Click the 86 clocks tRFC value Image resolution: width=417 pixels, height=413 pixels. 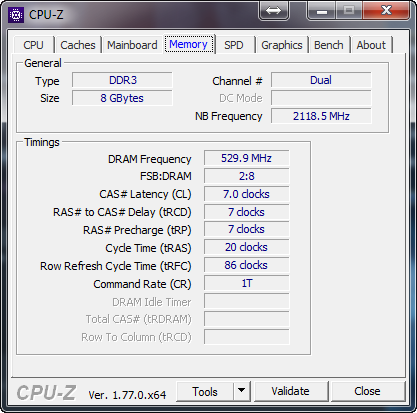tap(247, 265)
